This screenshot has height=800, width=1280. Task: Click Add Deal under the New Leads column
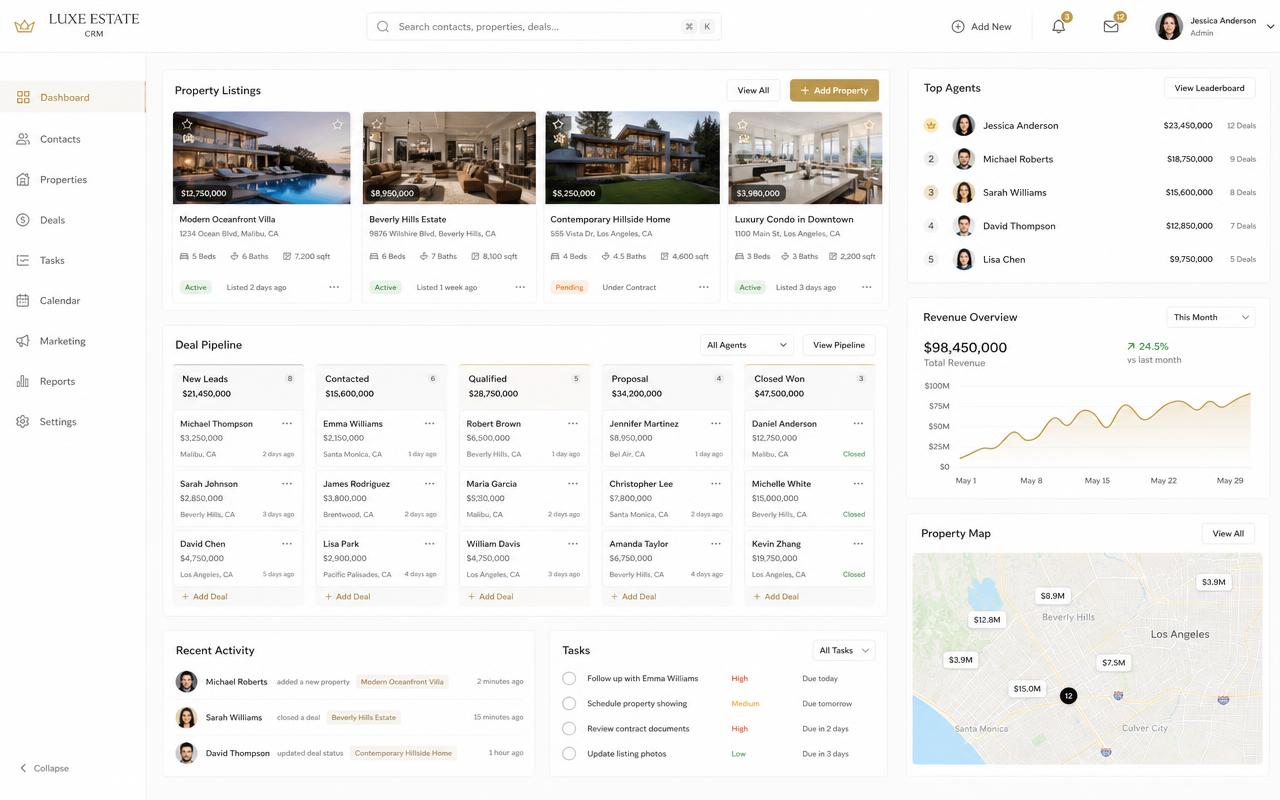click(204, 597)
